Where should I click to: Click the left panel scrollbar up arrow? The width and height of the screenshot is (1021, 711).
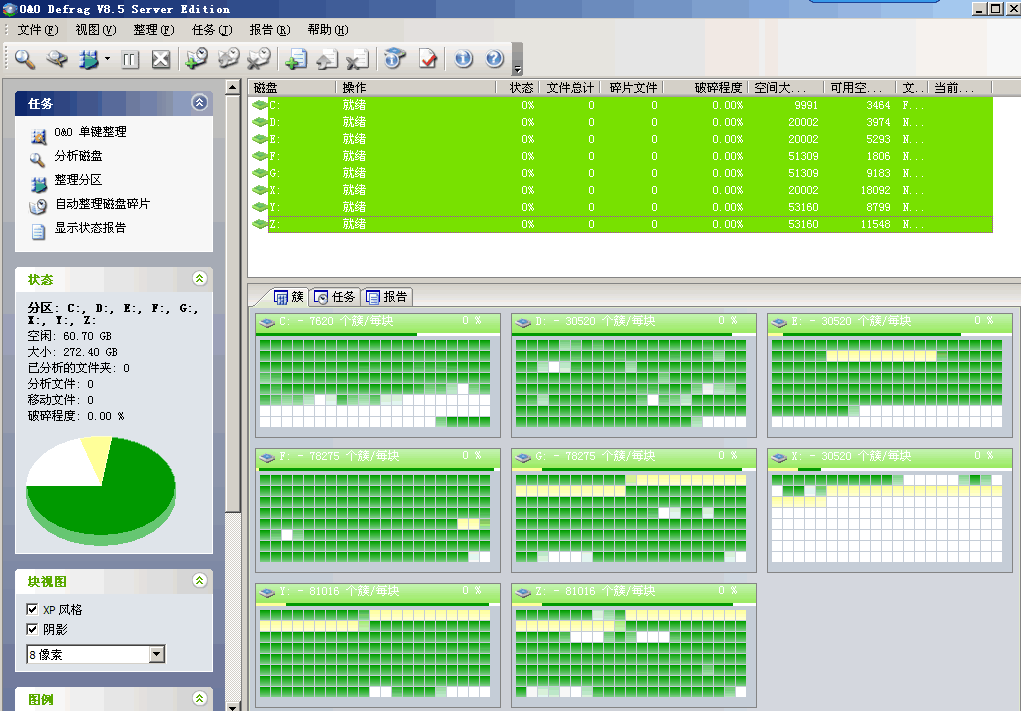[x=233, y=87]
